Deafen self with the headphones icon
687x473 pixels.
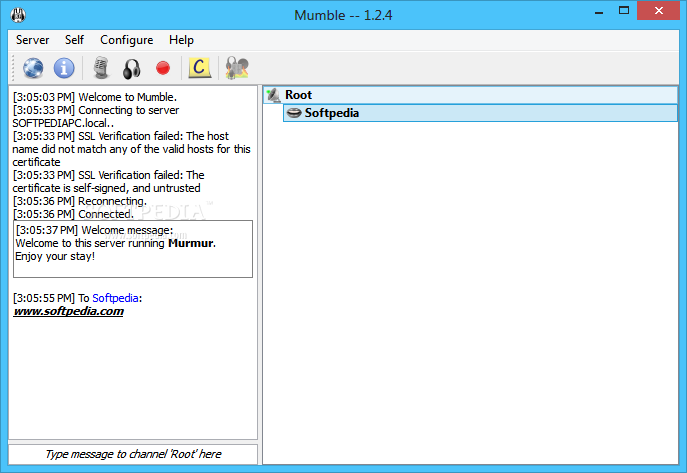pos(132,69)
